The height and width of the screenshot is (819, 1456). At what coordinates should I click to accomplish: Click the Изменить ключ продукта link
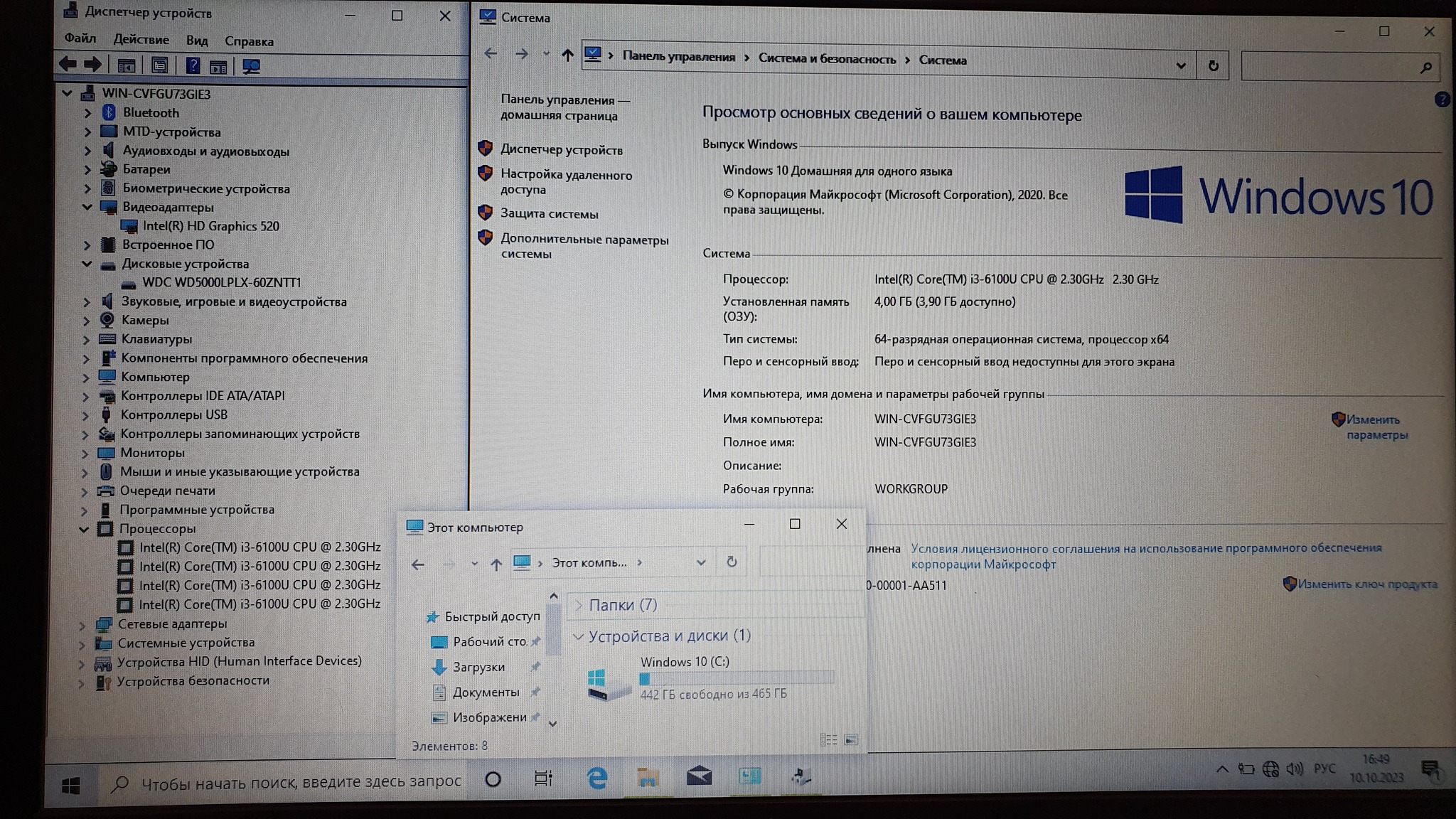pyautogui.click(x=1366, y=584)
